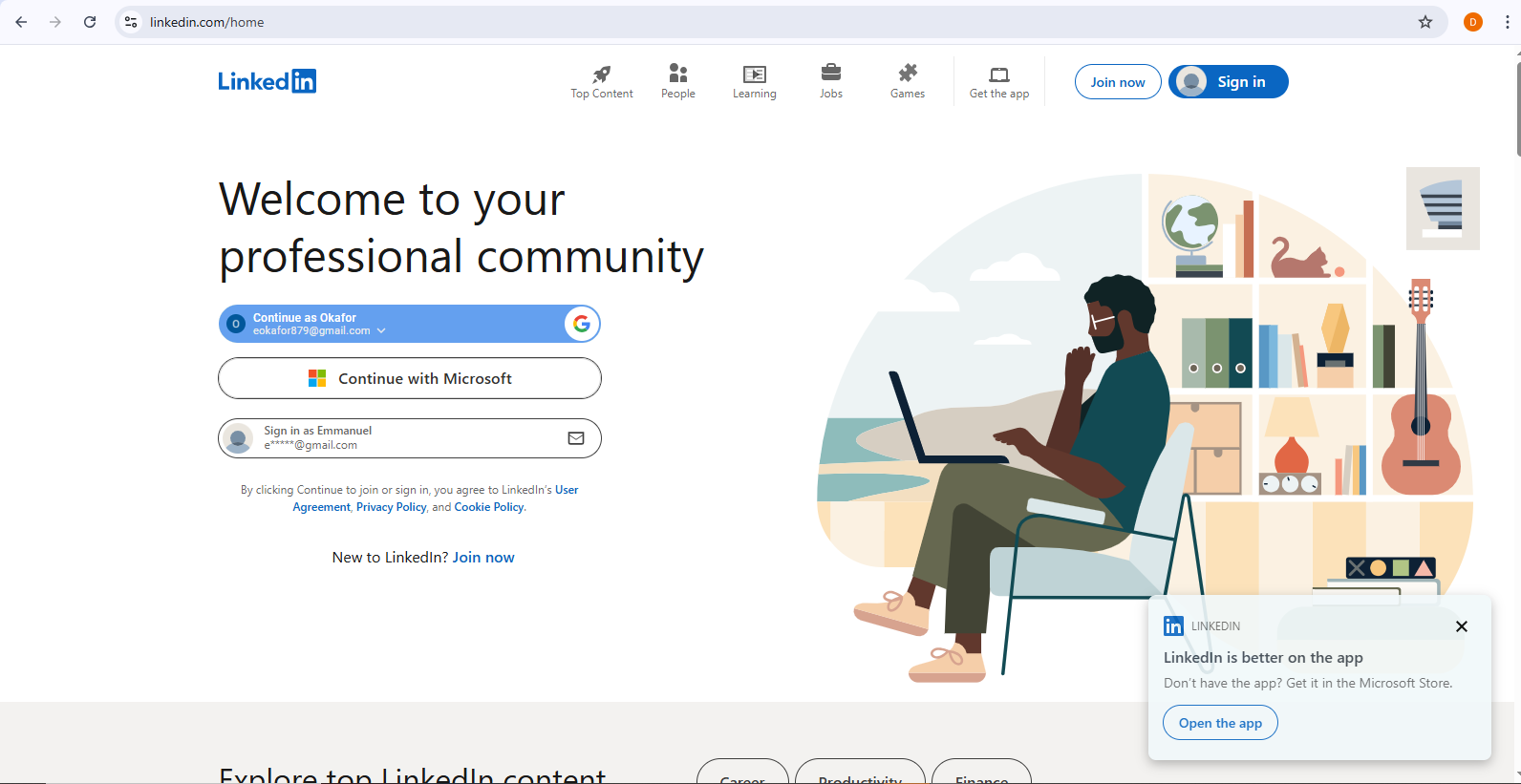View site information icon in address bar
This screenshot has height=784, width=1521.
point(132,22)
